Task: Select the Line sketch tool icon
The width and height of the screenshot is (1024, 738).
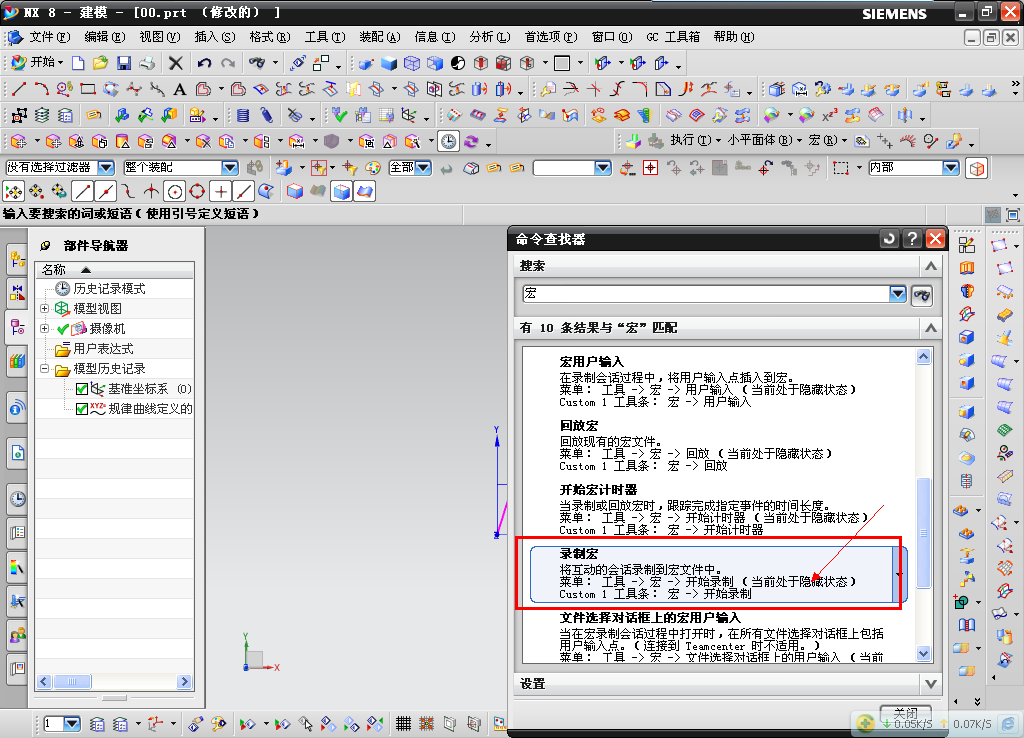Action: 19,89
